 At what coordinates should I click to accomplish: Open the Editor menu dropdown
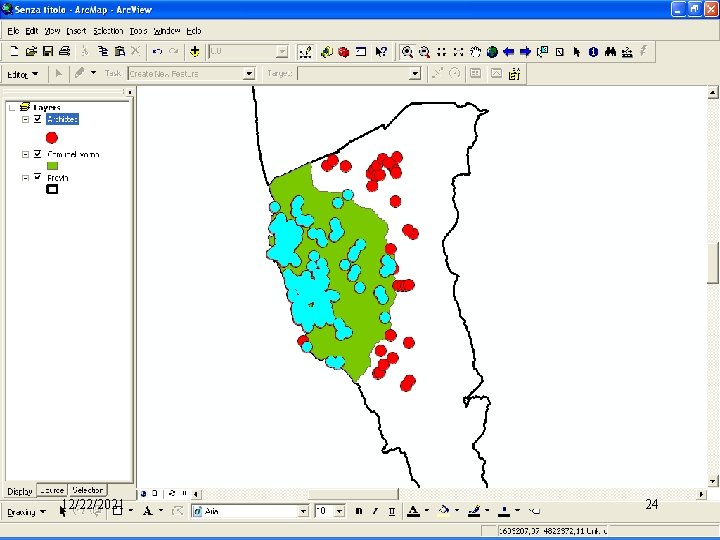(22, 74)
